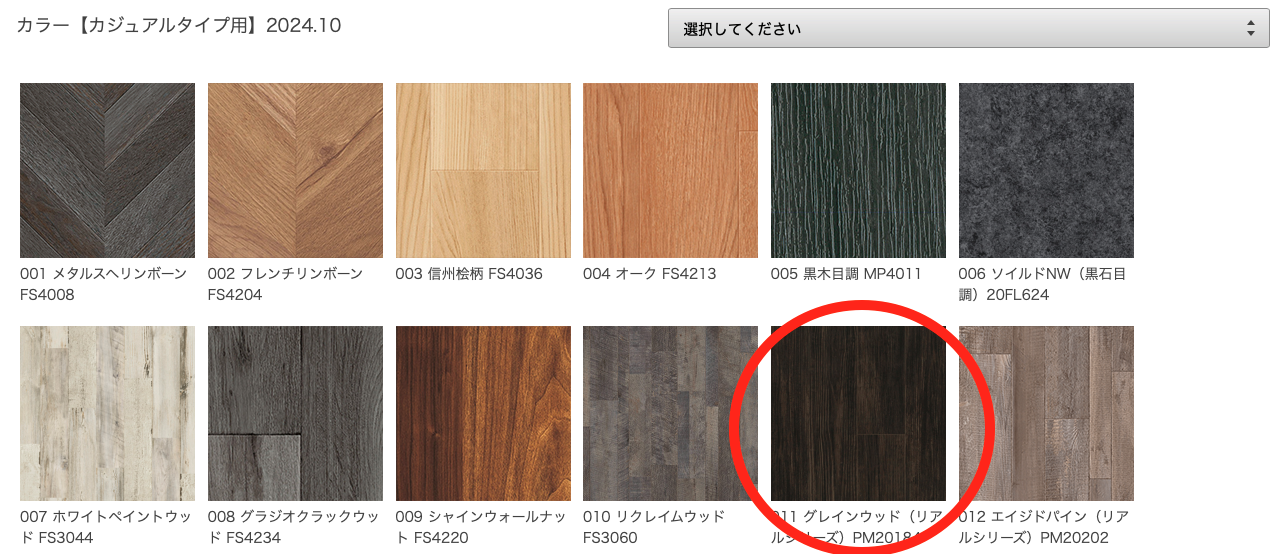Click the 009 シャインウォールナット FS4220 caption
The width and height of the screenshot is (1277, 554).
point(481,527)
